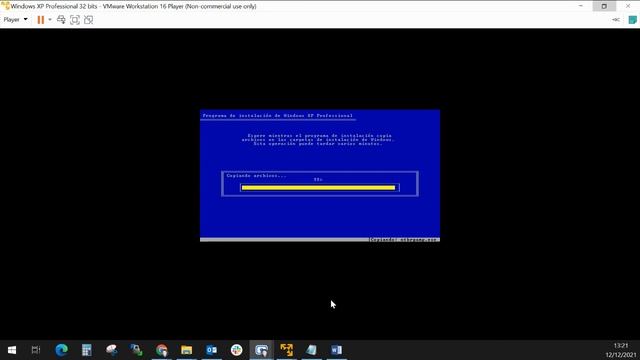Click the orange Pause virtual machine button
The image size is (640, 360).
(40, 20)
